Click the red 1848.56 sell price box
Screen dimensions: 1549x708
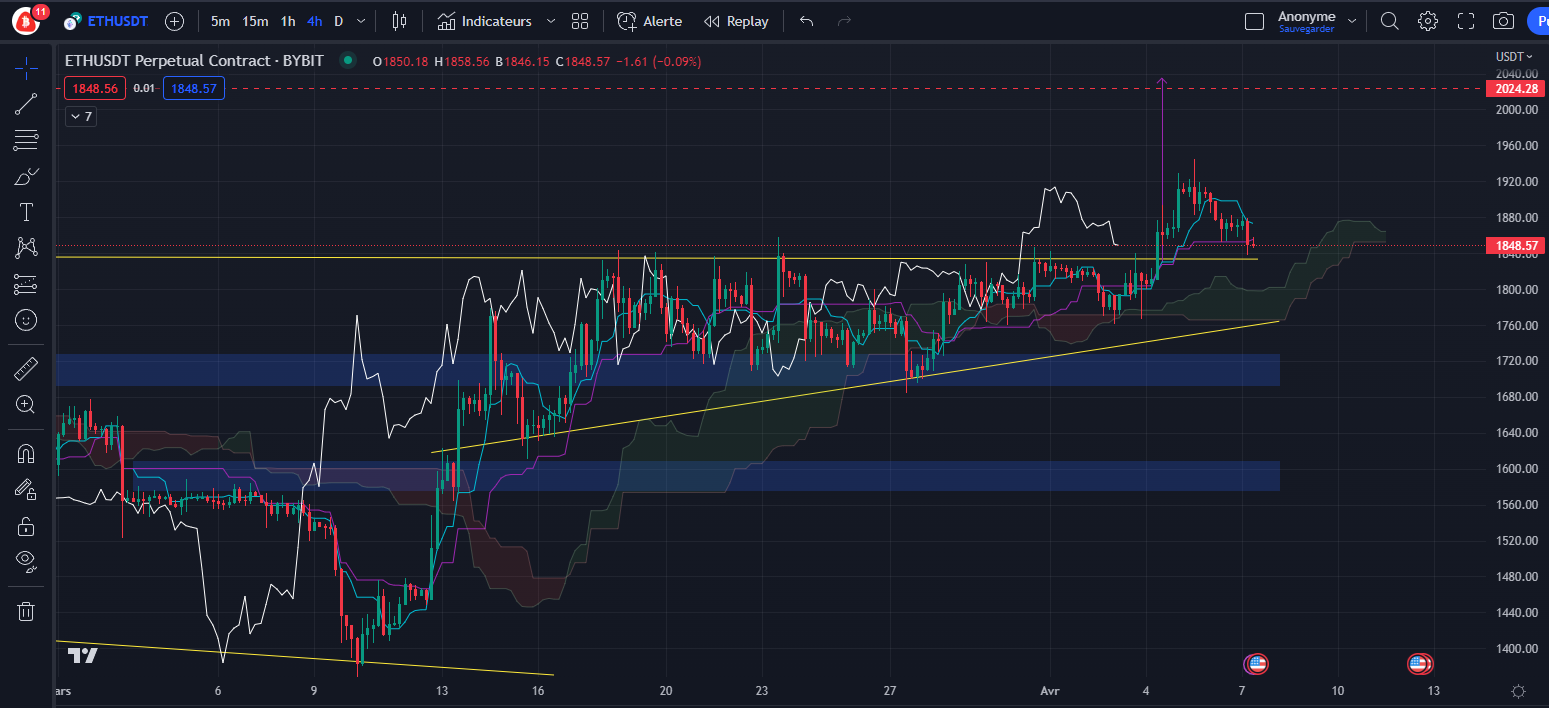pos(95,89)
